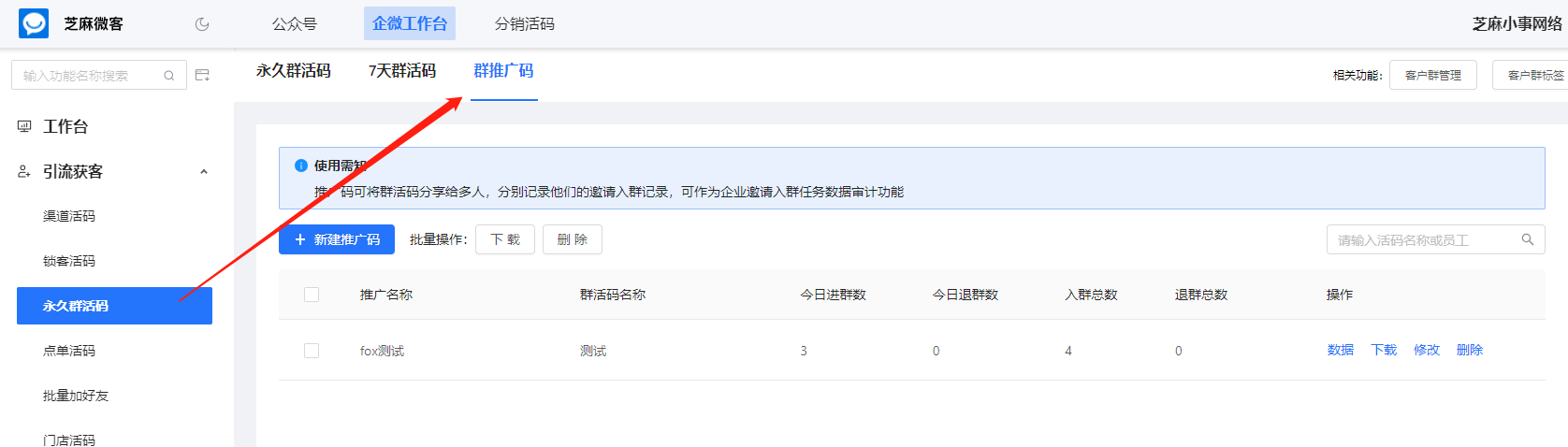Switch to 7天群活码 sub tab
1568x447 pixels.
[402, 71]
